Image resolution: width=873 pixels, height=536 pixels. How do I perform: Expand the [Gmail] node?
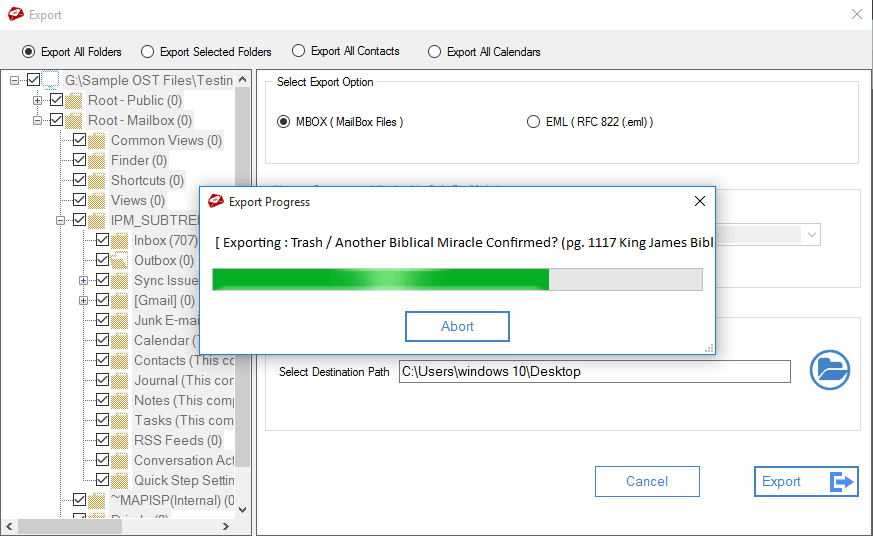click(83, 301)
